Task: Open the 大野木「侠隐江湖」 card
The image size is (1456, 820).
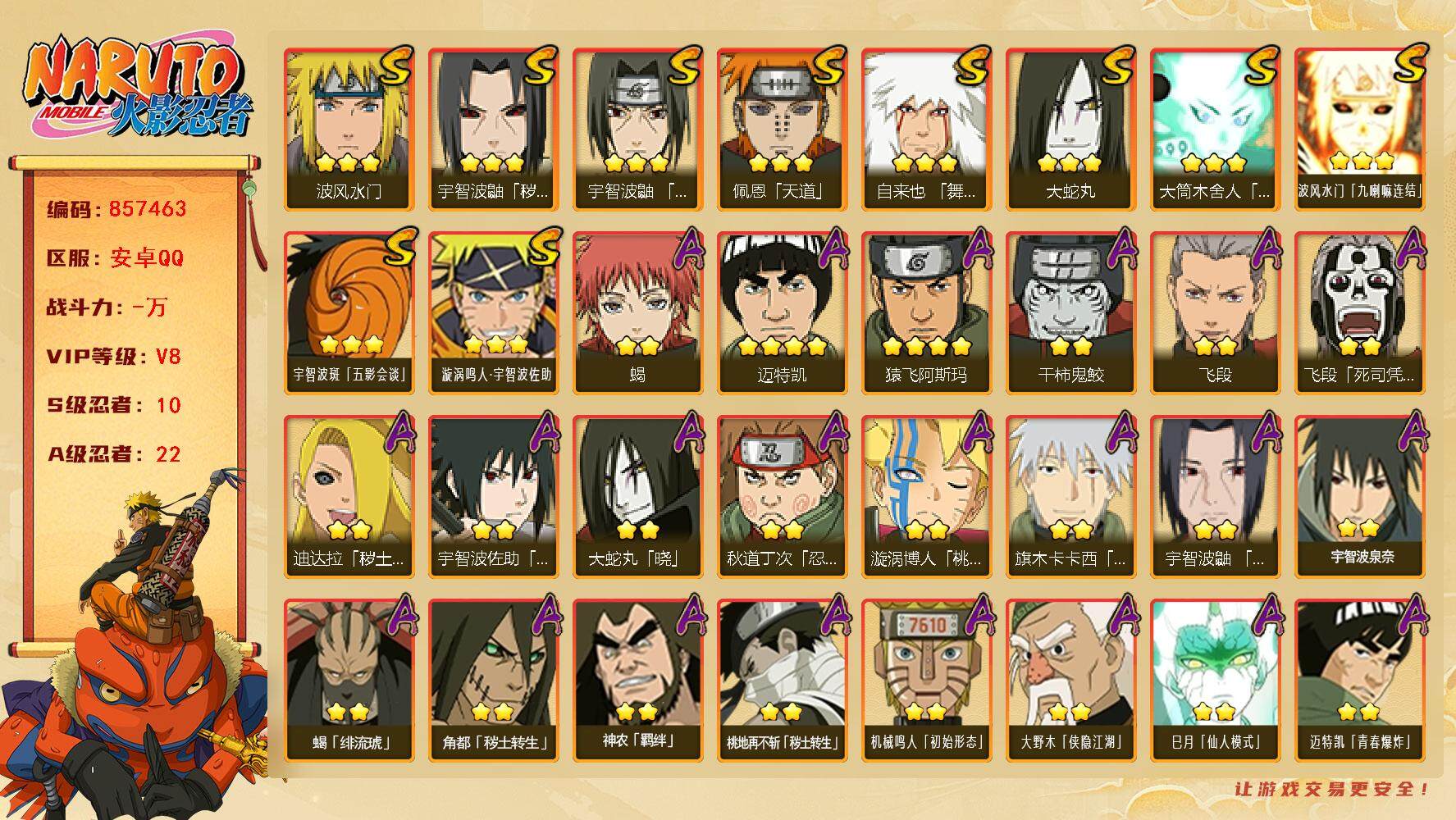Action: (1071, 681)
